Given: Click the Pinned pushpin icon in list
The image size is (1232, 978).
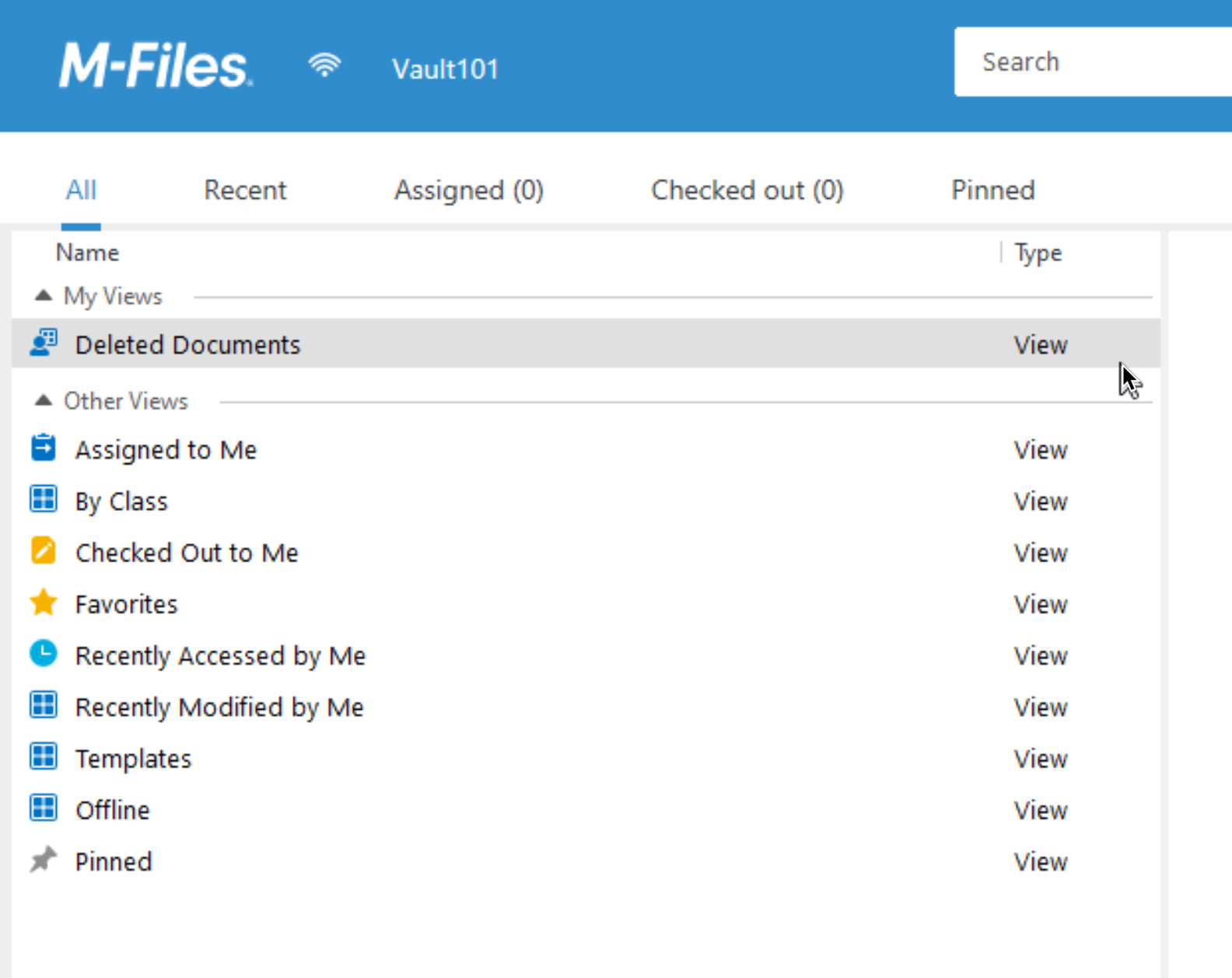Looking at the screenshot, I should (44, 859).
